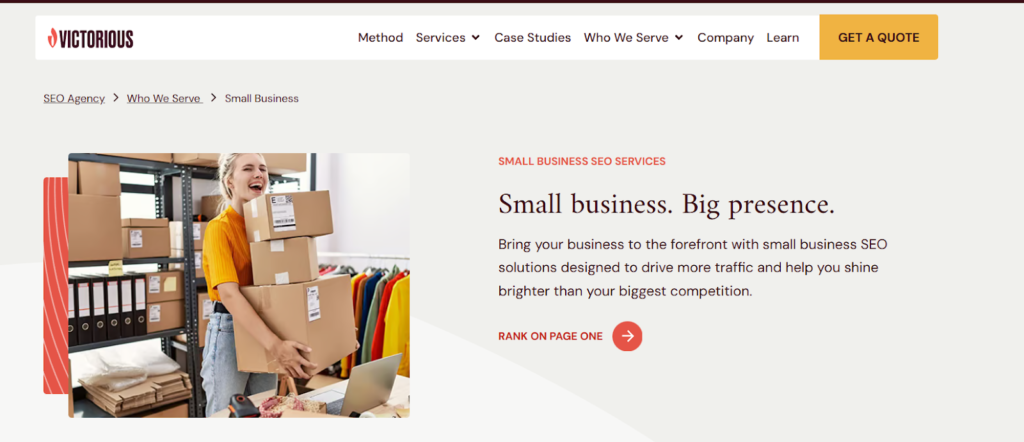Follow the RANK ON PAGE ONE link
1024x442 pixels.
(x=550, y=336)
